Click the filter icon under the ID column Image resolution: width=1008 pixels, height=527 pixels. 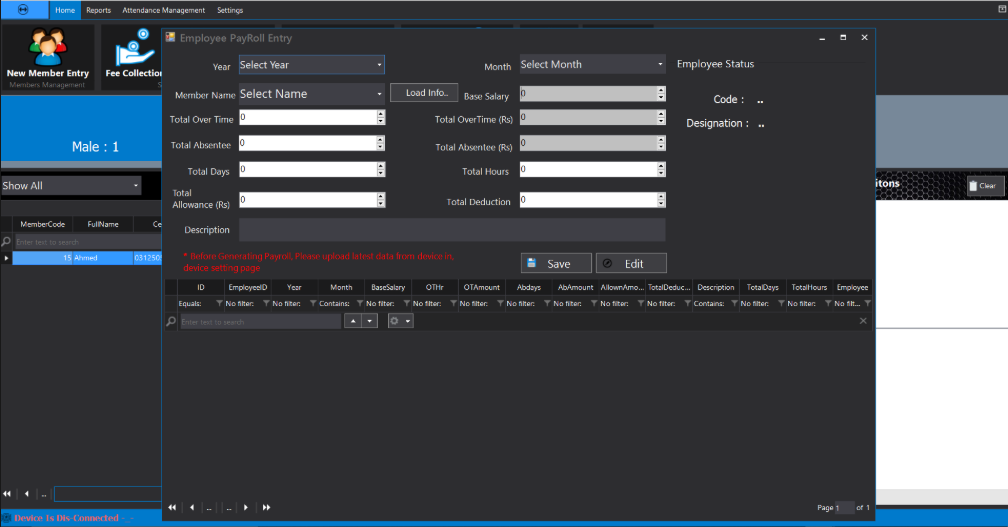(x=220, y=303)
